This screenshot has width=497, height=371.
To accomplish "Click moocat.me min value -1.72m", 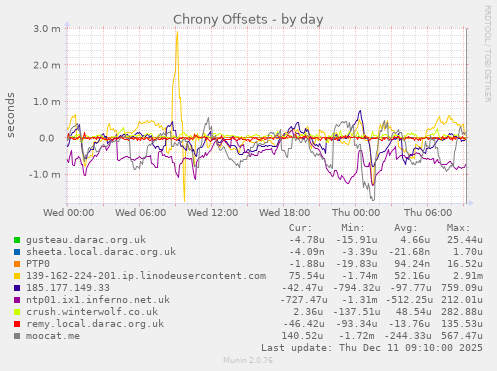I will tap(356, 336).
